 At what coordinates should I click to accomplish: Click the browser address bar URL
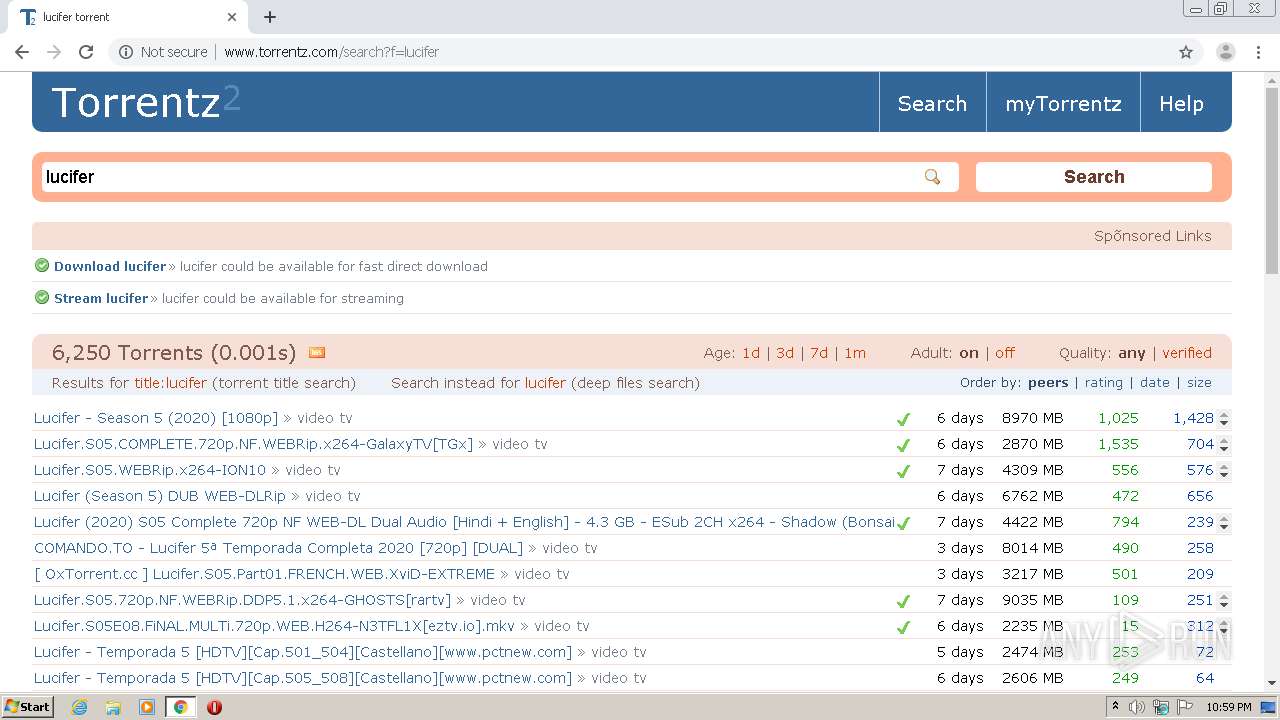point(331,52)
